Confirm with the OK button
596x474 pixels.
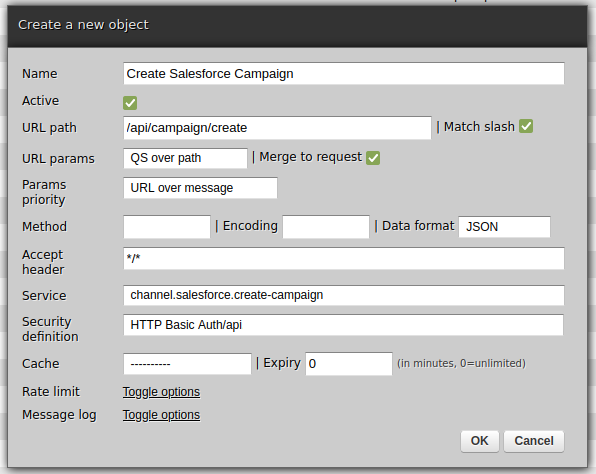pos(480,441)
